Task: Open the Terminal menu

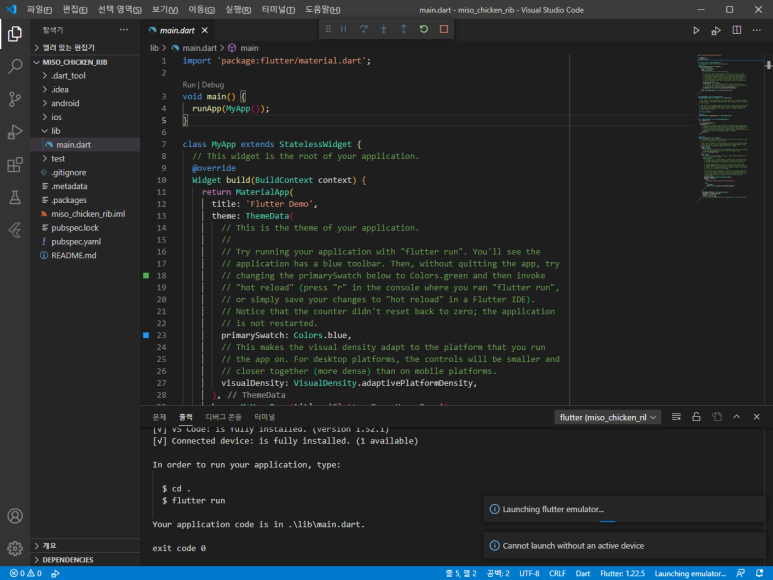Action: (x=279, y=10)
